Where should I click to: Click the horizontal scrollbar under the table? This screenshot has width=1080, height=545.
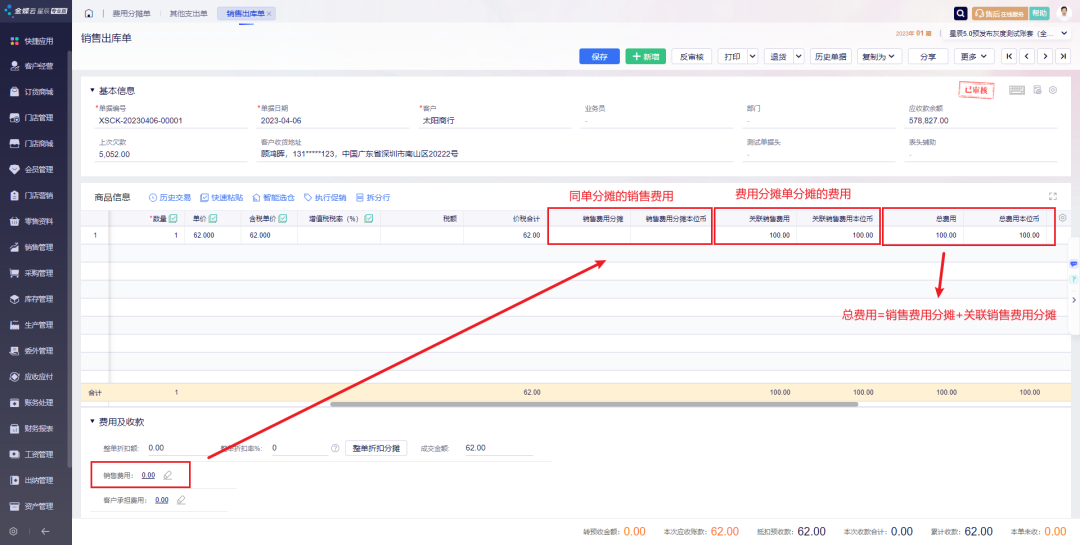click(x=580, y=405)
